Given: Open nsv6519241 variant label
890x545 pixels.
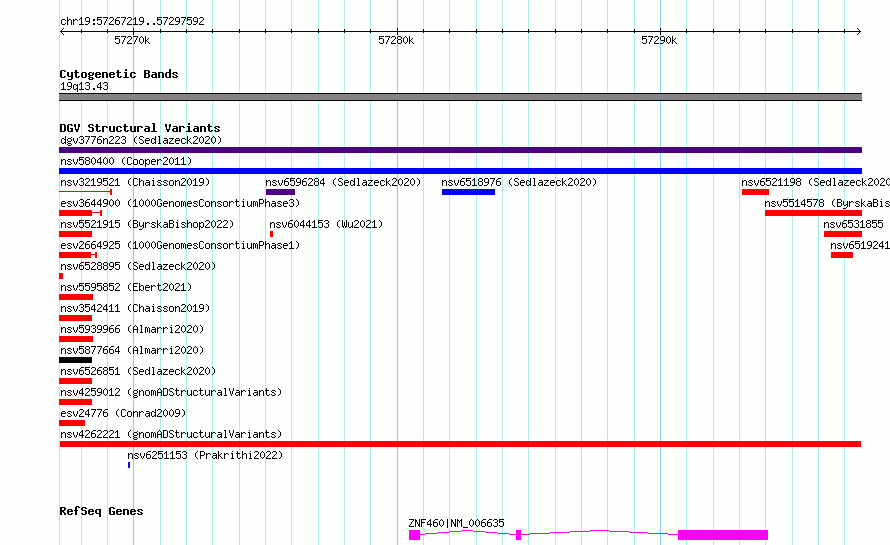Looking at the screenshot, I should pyautogui.click(x=860, y=245).
